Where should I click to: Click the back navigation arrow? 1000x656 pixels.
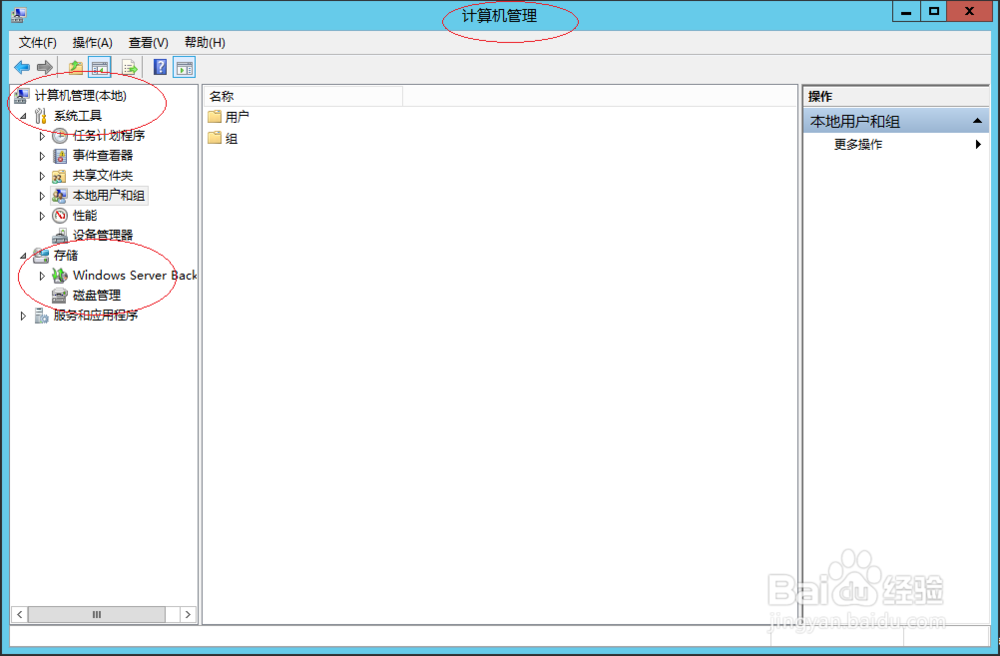(x=21, y=67)
